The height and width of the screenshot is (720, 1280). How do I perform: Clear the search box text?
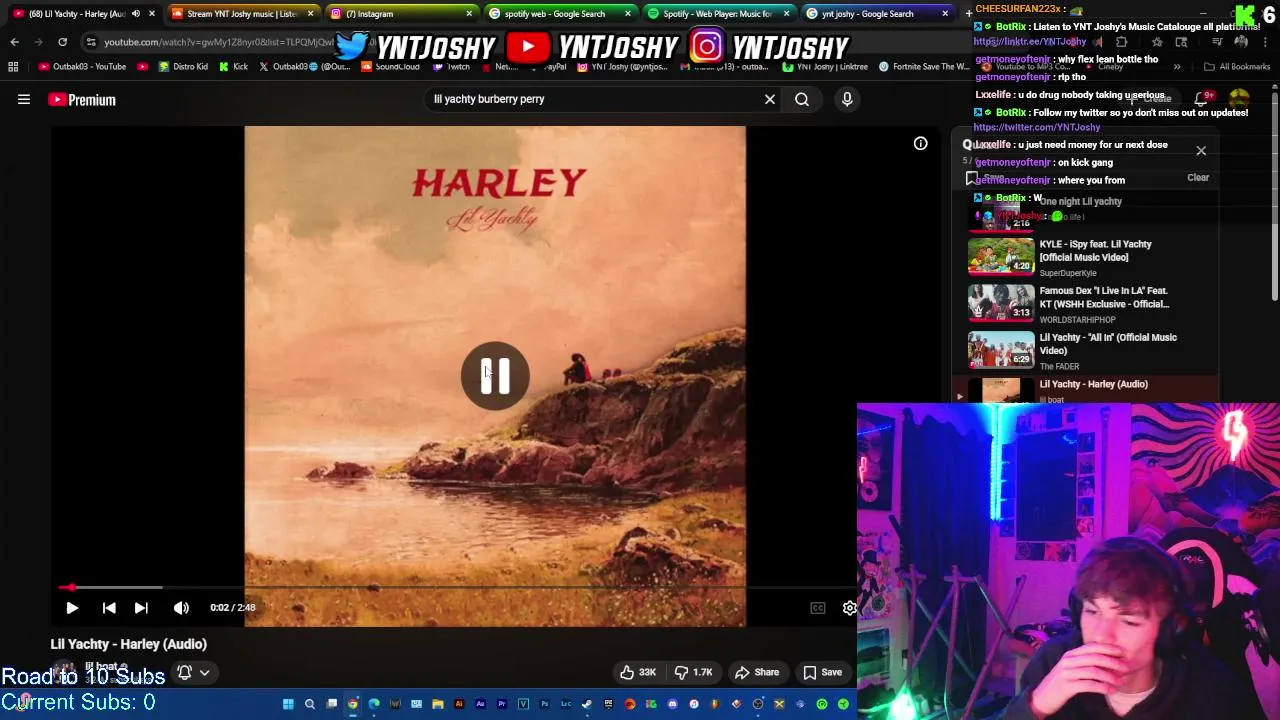(x=770, y=99)
